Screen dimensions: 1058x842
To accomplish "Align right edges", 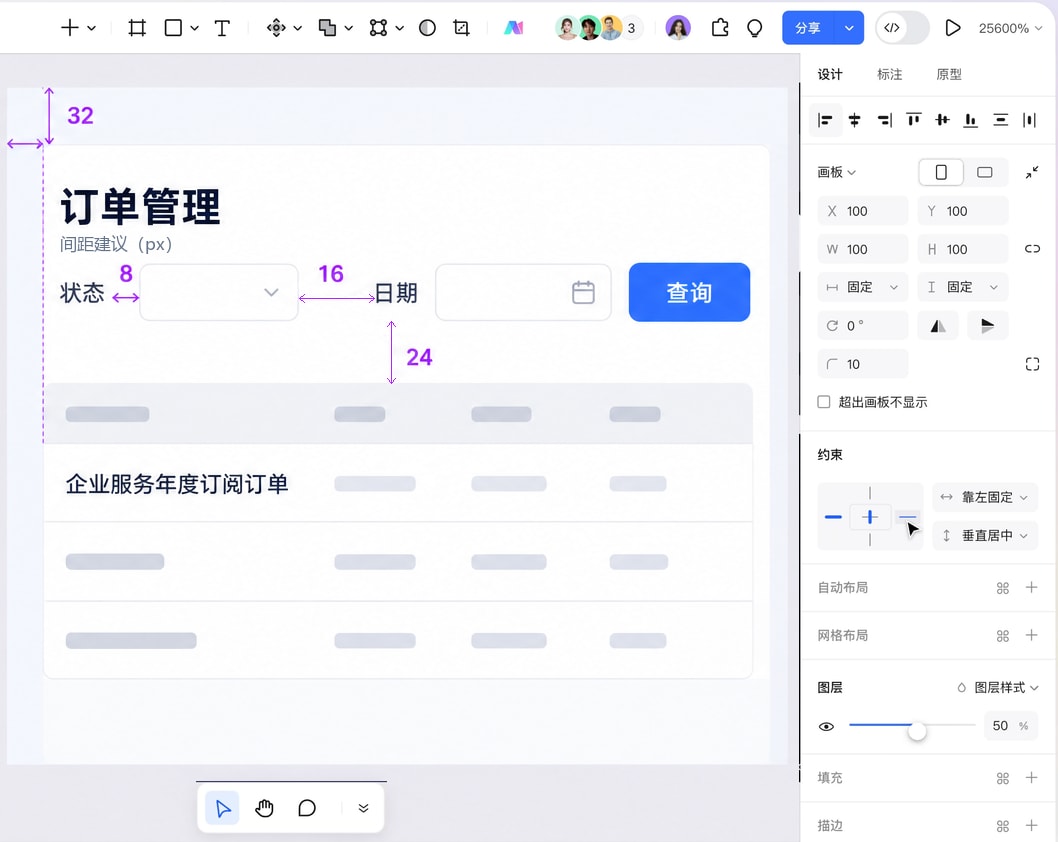I will pos(885,120).
